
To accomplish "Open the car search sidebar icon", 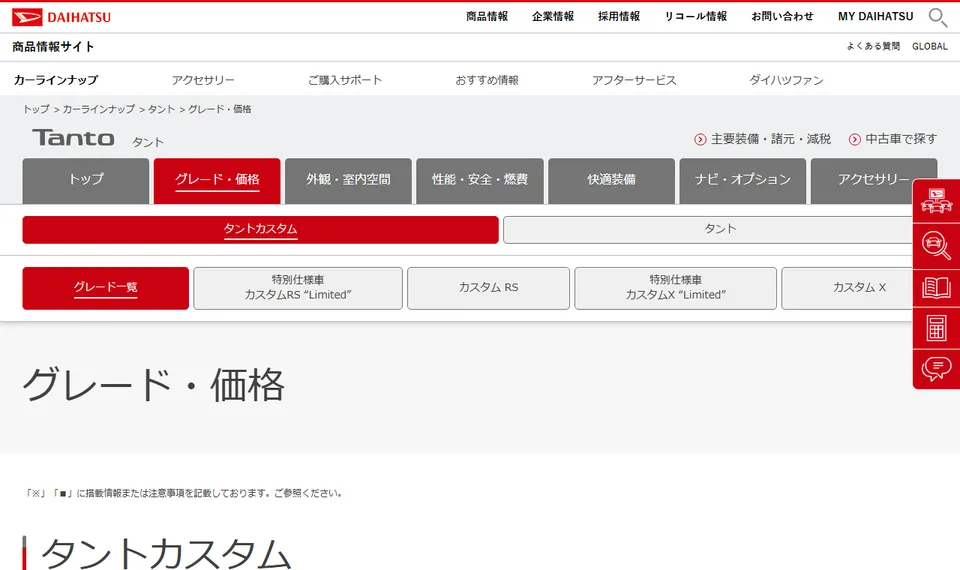I will (936, 244).
